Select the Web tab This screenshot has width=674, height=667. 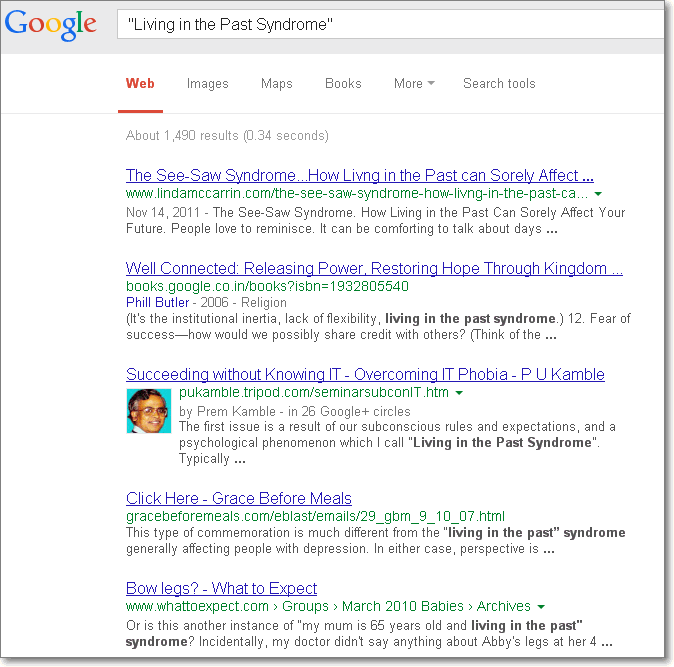click(x=140, y=84)
